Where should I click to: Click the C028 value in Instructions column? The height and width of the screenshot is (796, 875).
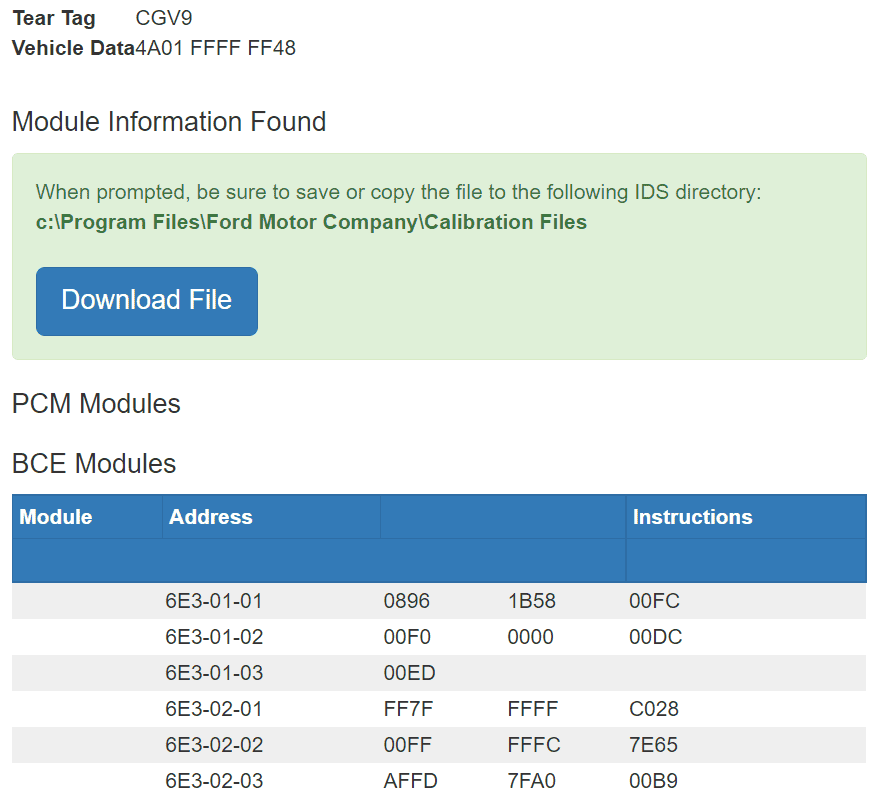coord(654,709)
